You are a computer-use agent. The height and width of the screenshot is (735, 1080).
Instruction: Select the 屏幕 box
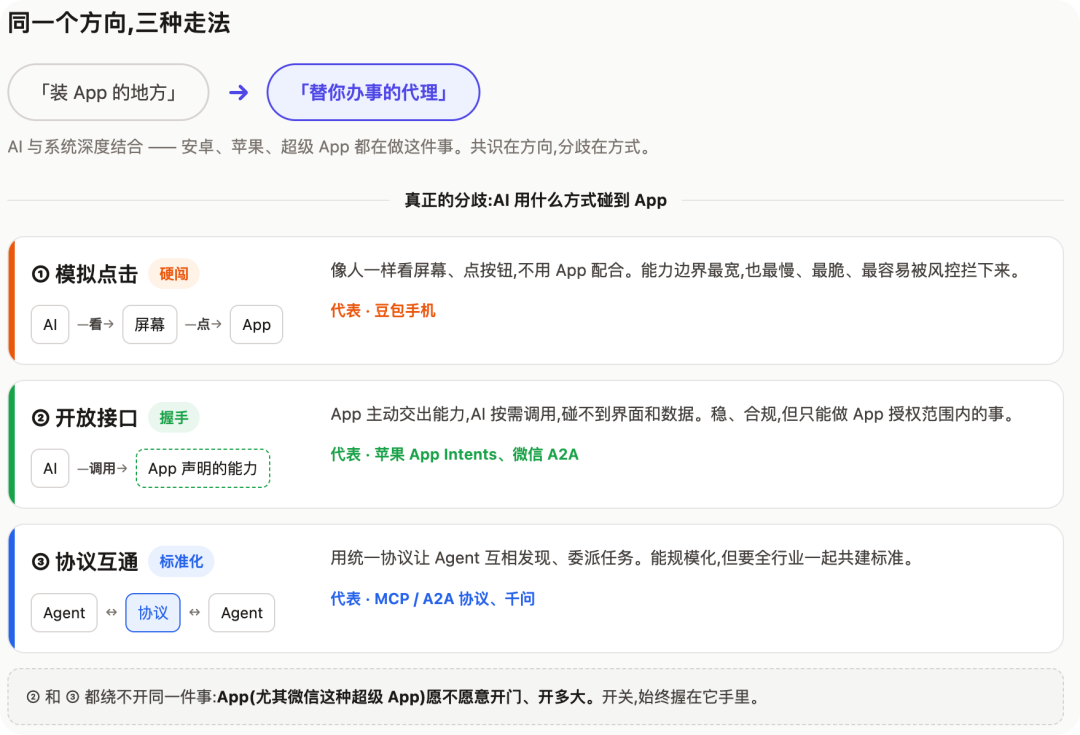(149, 324)
